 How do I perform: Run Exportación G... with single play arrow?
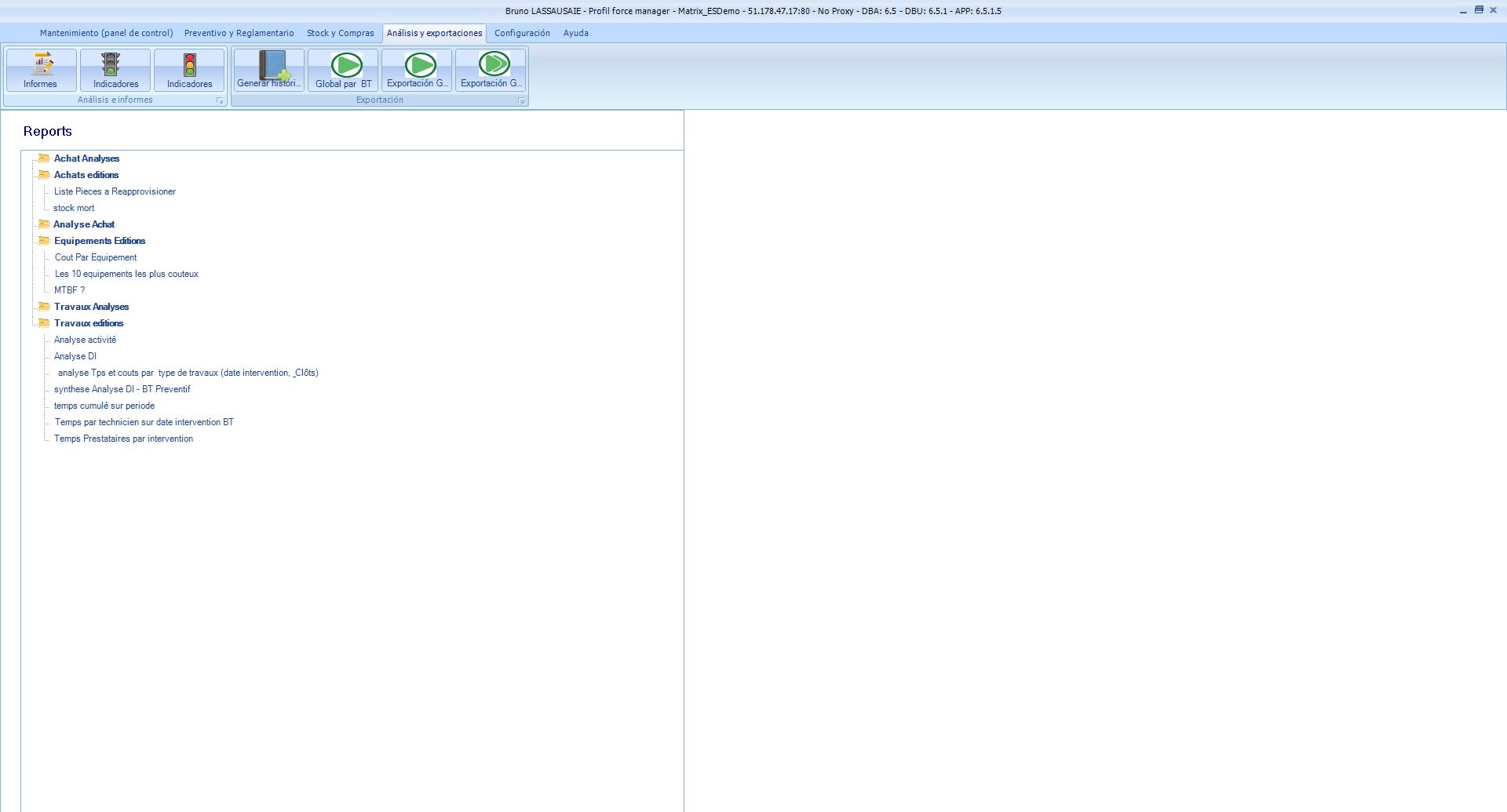coord(417,70)
